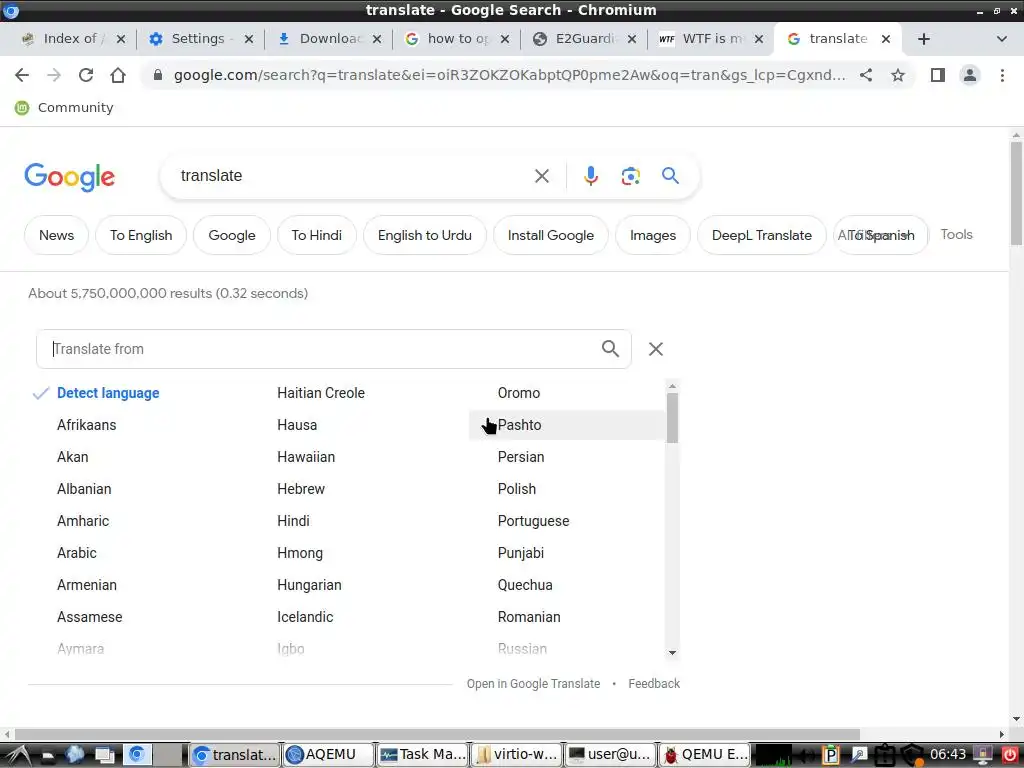Choose Hebrew as source language
The image size is (1024, 768).
300,489
